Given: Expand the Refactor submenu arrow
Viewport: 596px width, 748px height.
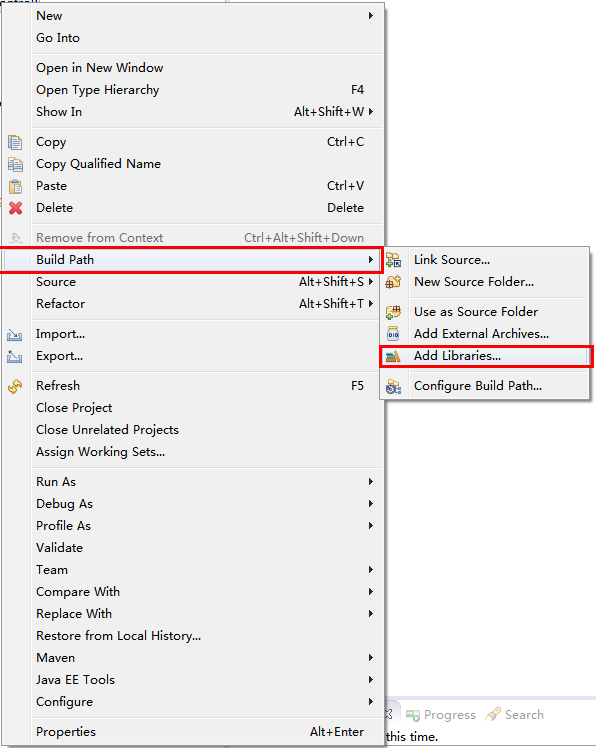Looking at the screenshot, I should [x=371, y=303].
